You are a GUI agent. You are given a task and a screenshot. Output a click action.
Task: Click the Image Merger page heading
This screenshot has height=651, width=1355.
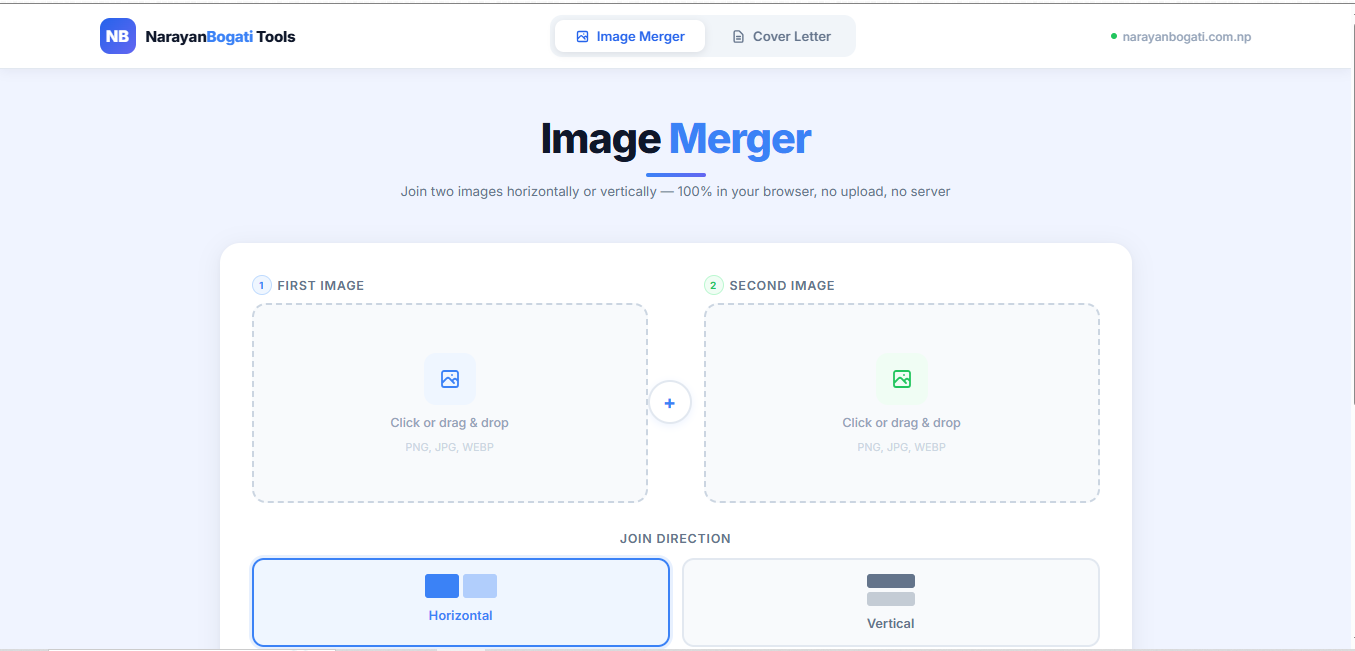(676, 139)
